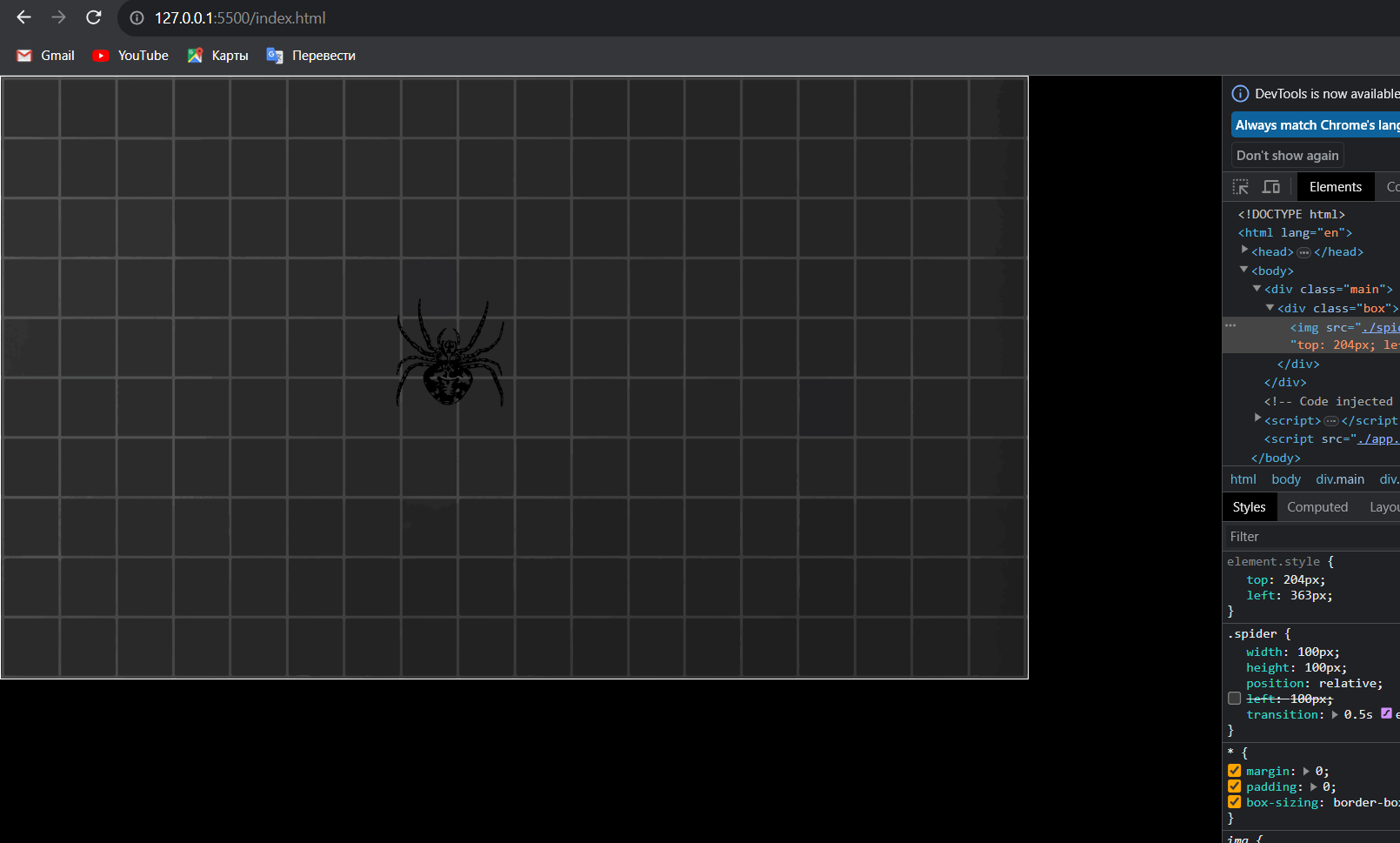Open the Карты bookmark
1400x843 pixels.
217,56
